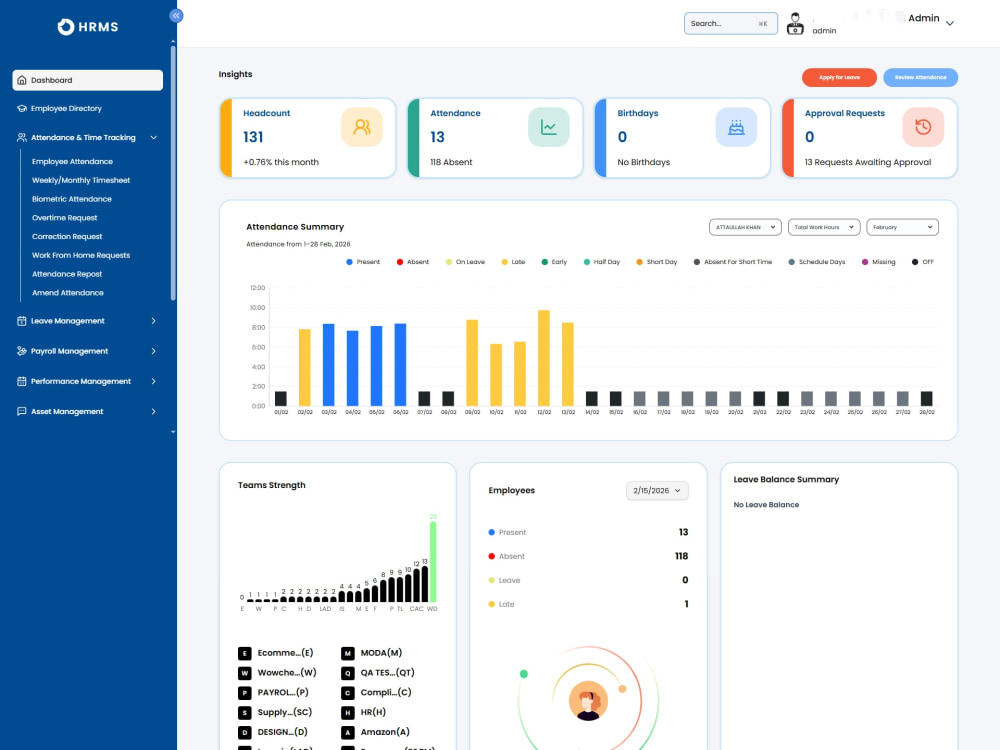The height and width of the screenshot is (750, 1000).
Task: Toggle the Short Day legend series
Action: (657, 262)
